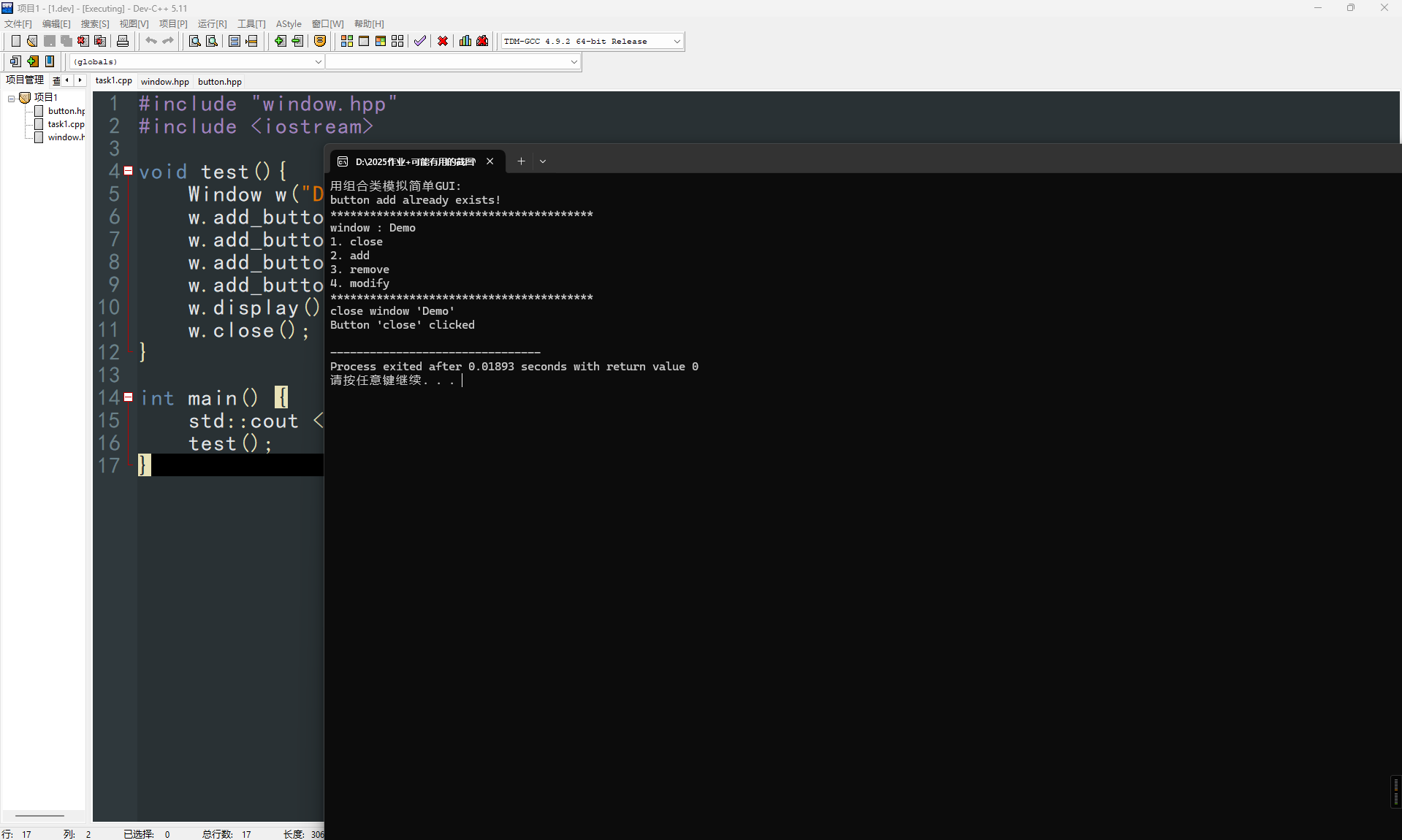Image resolution: width=1402 pixels, height=840 pixels.
Task: Click the Project Options shield icon
Action: point(320,41)
